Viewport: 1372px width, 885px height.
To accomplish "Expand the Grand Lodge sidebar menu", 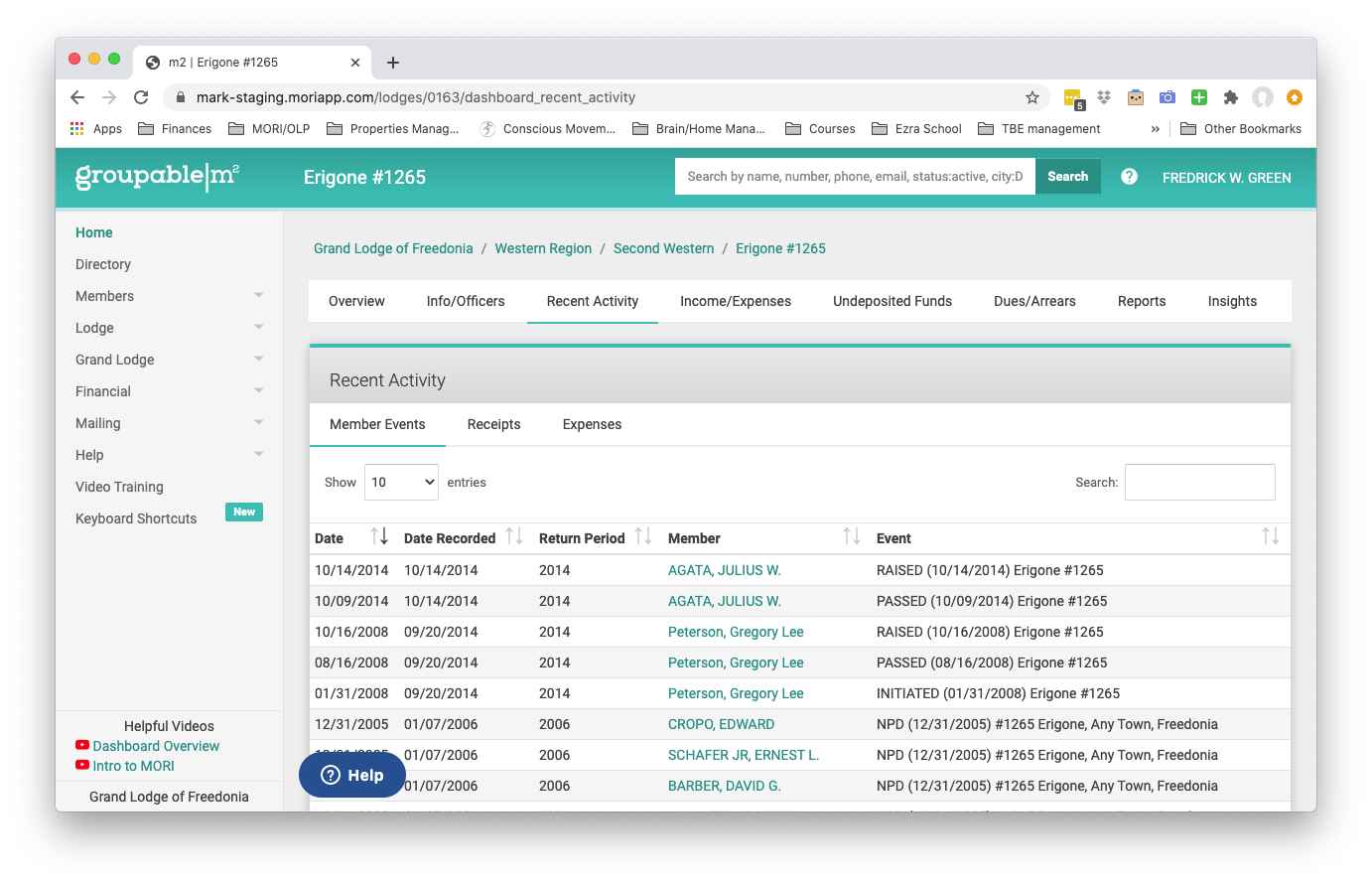I will pyautogui.click(x=170, y=360).
